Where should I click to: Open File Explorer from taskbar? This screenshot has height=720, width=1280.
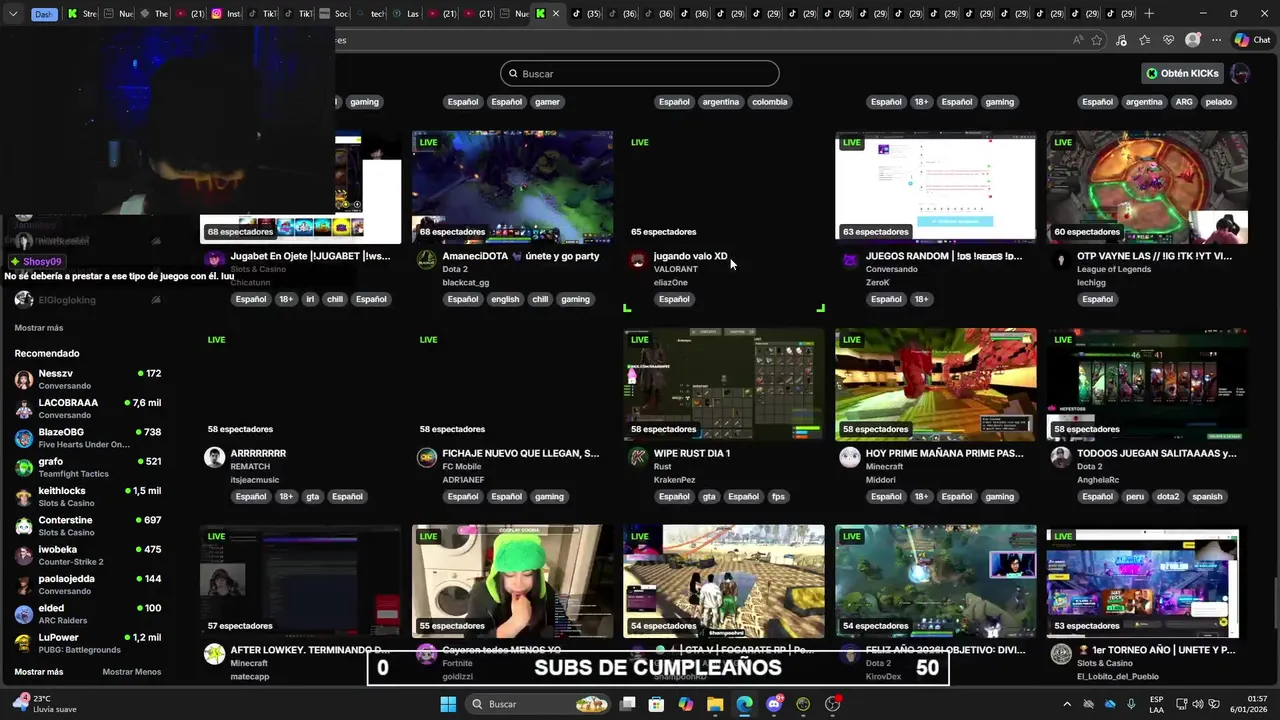tap(715, 704)
